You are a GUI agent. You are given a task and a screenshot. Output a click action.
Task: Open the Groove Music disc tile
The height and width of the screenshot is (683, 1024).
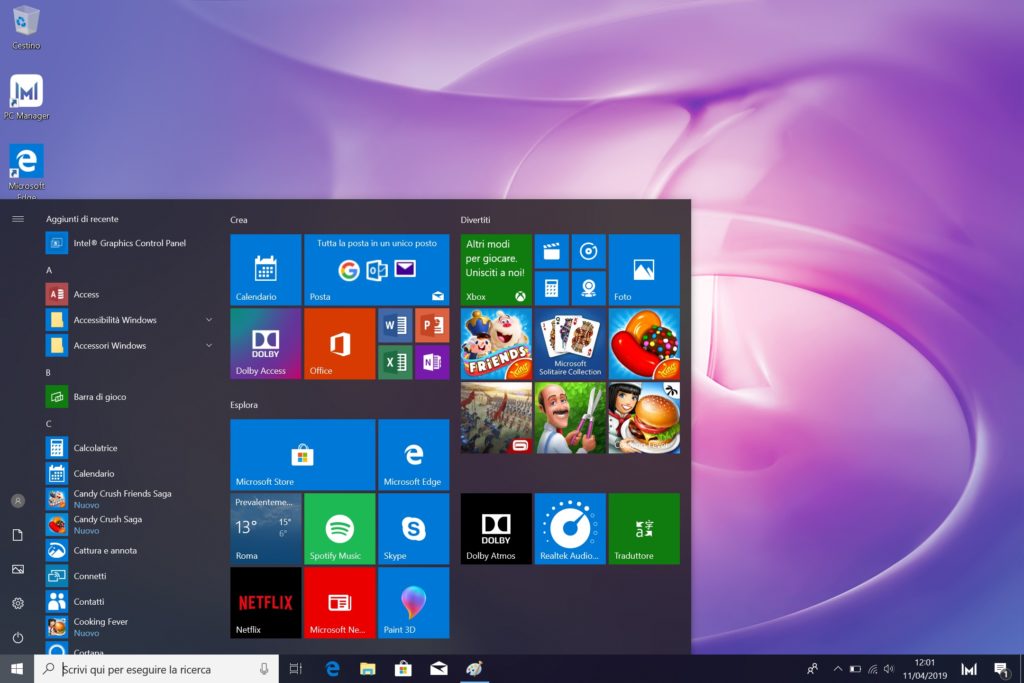588,251
